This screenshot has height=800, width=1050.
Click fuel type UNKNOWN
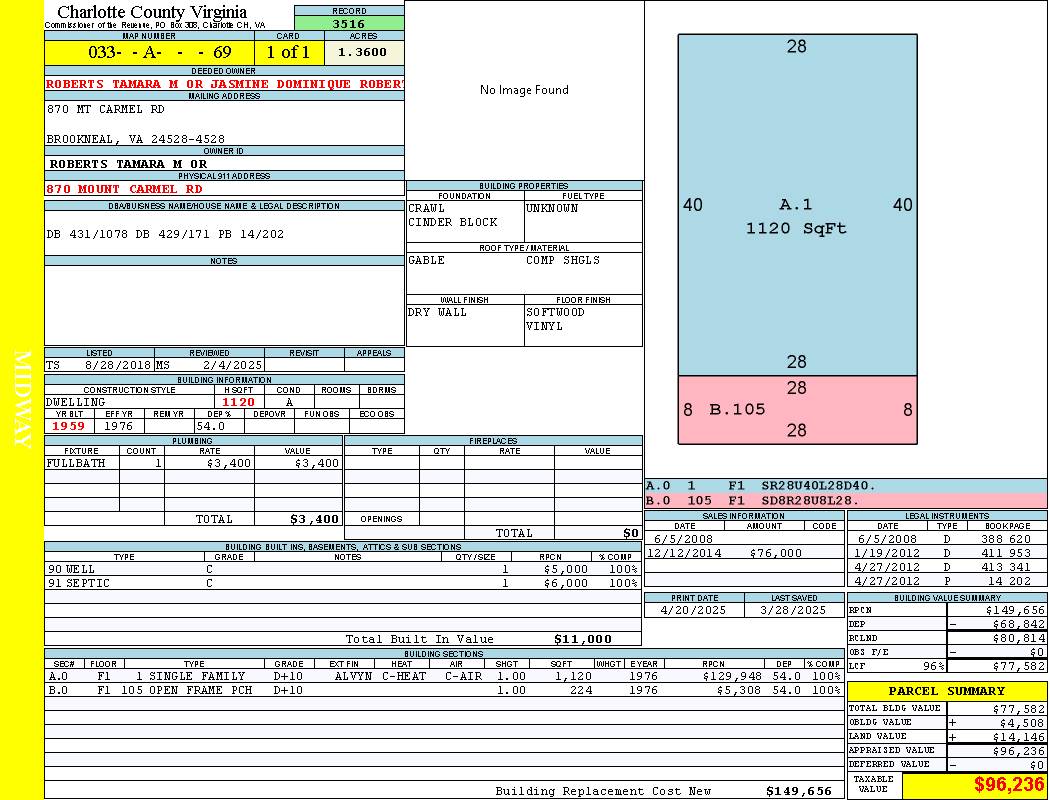(552, 208)
